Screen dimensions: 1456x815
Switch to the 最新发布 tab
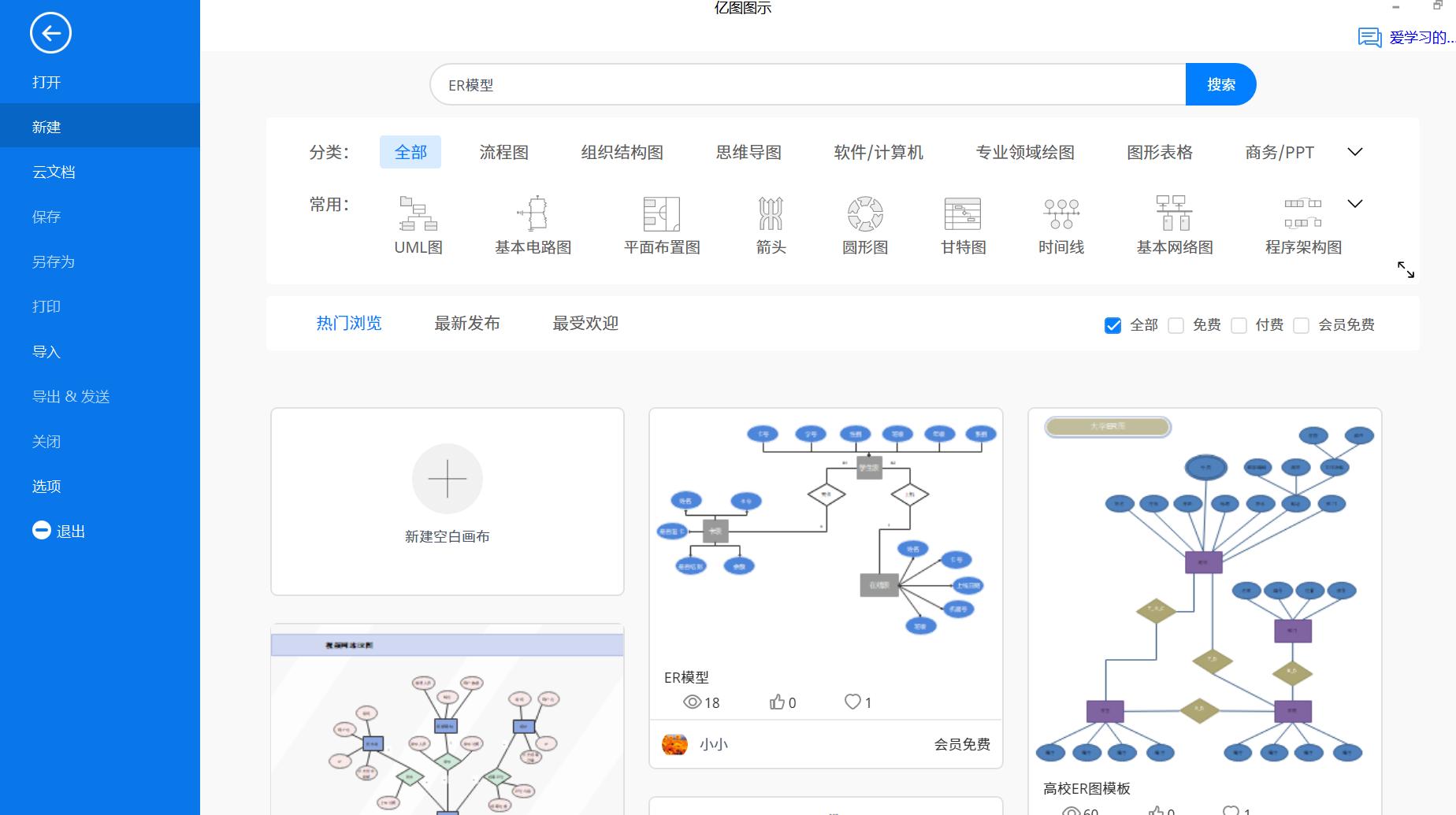coord(468,323)
